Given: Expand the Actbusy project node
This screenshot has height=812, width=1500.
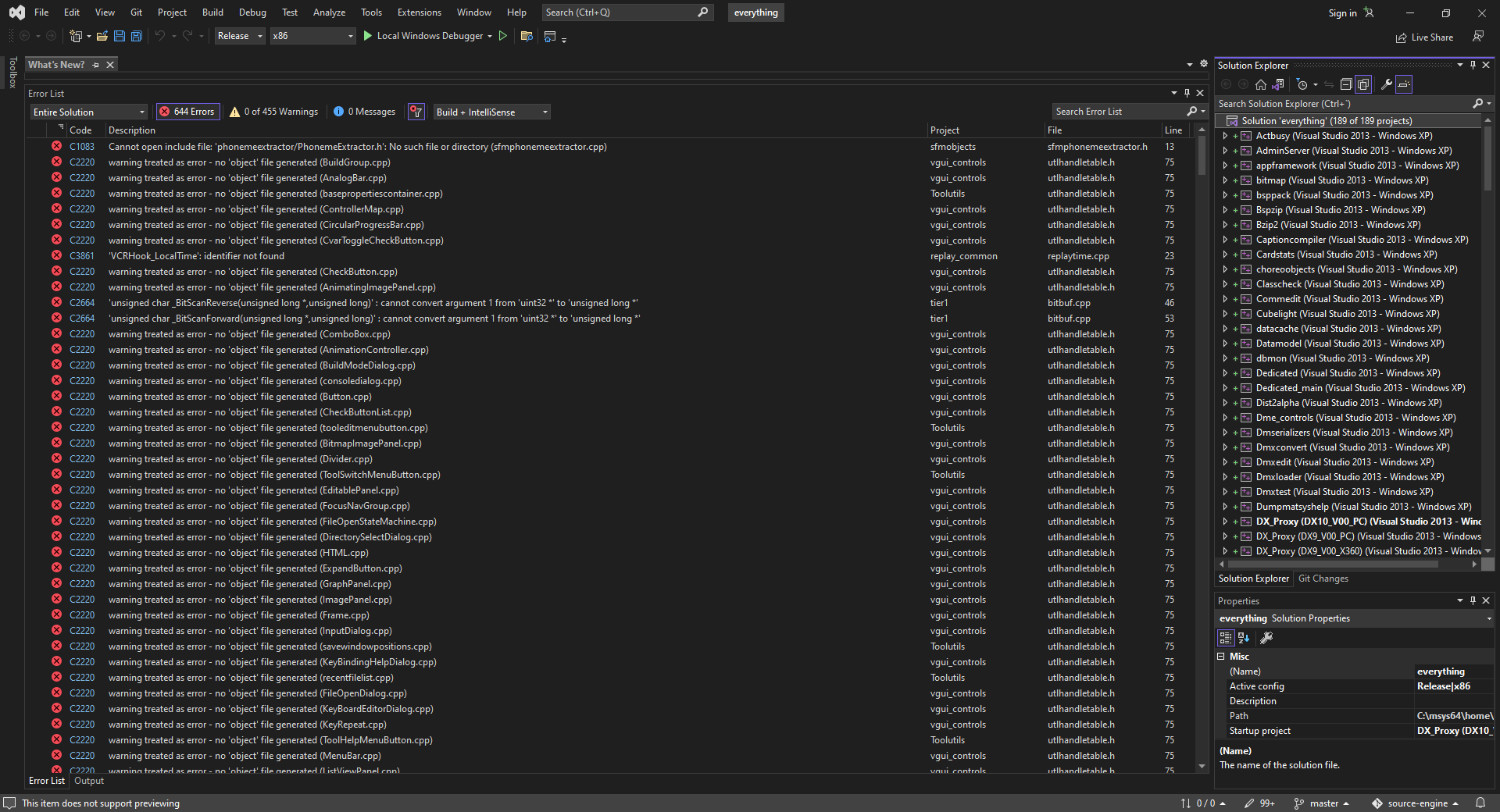Looking at the screenshot, I should pos(1225,136).
